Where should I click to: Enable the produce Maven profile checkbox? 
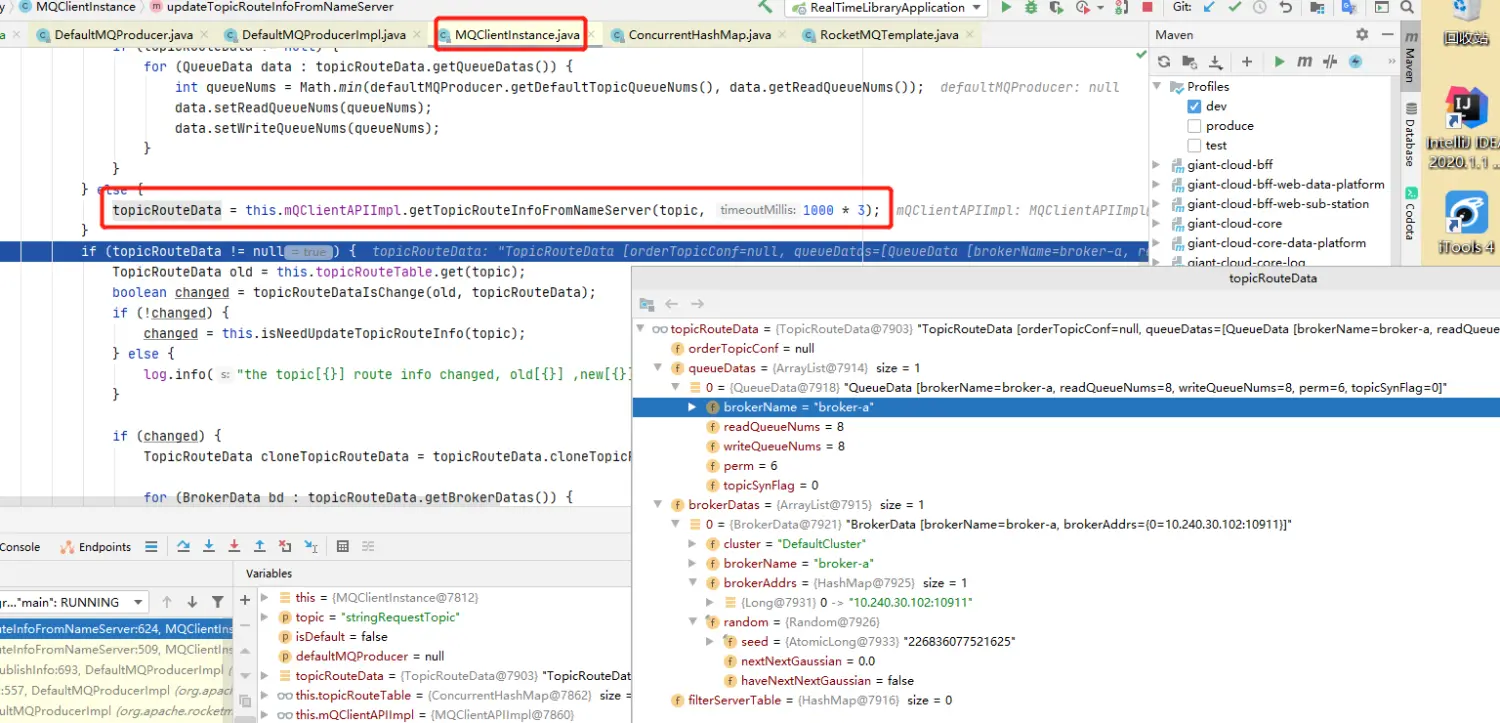pyautogui.click(x=1194, y=126)
